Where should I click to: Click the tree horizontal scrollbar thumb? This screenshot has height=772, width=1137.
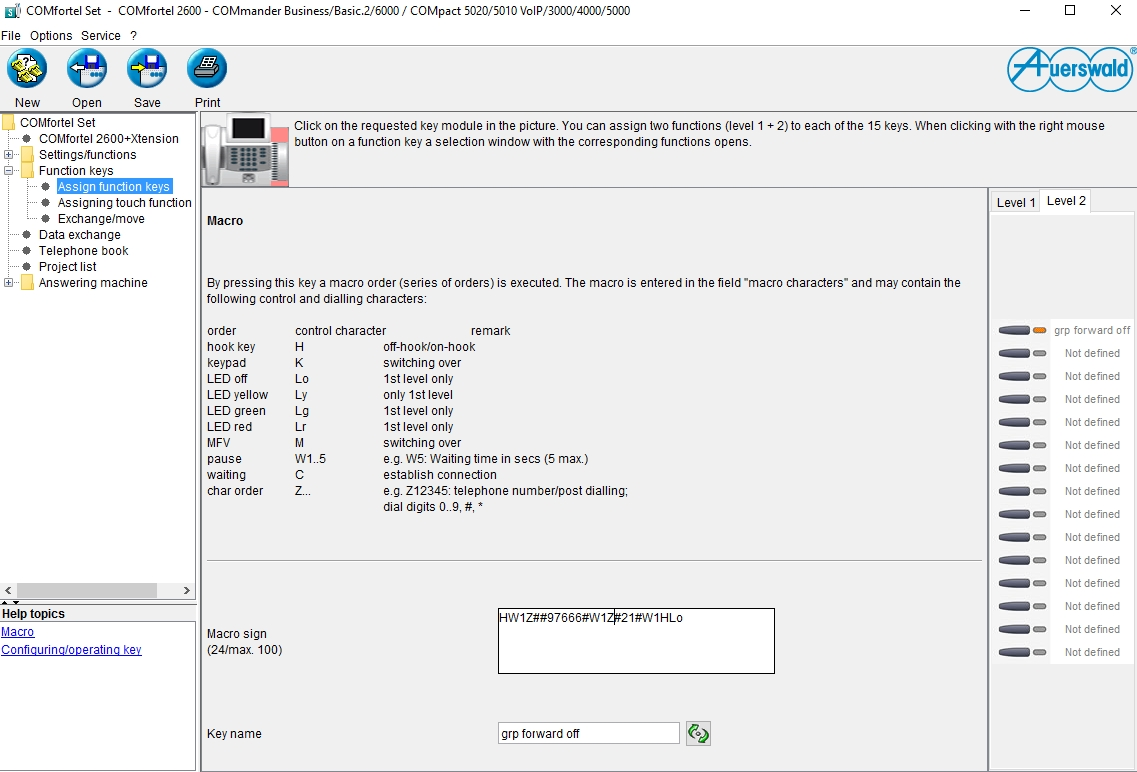[x=86, y=590]
